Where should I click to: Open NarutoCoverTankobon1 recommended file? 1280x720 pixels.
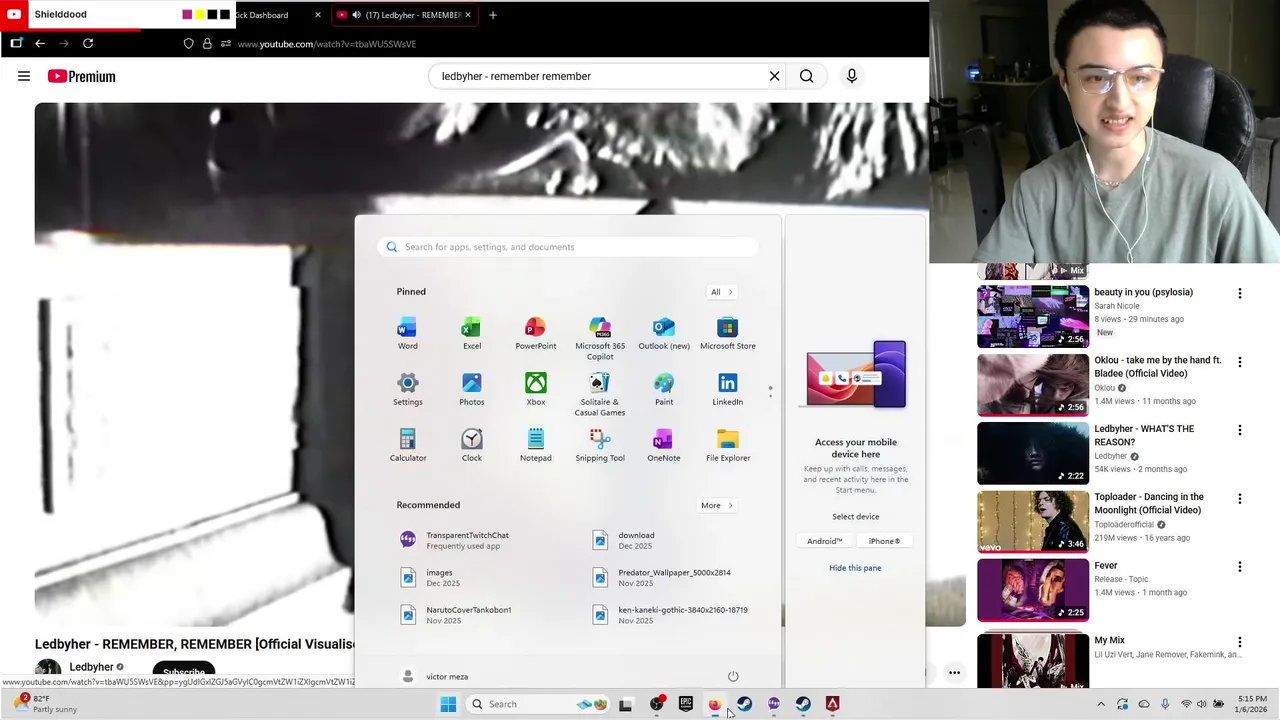point(456,615)
